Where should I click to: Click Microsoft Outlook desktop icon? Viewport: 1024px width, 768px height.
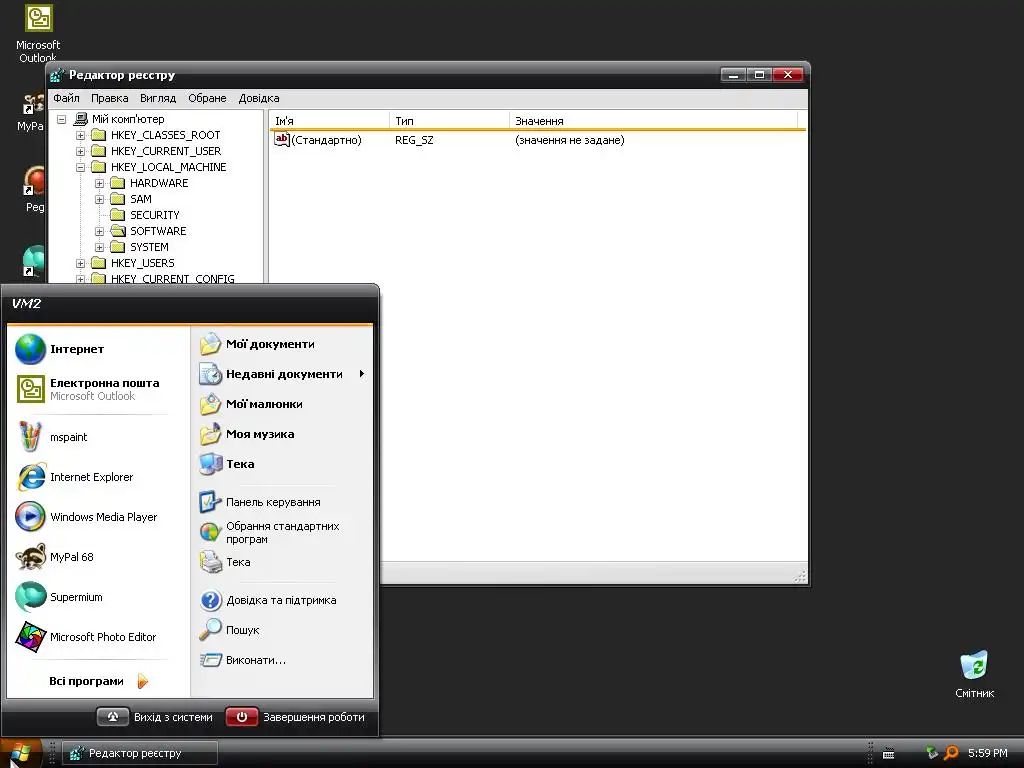pyautogui.click(x=38, y=33)
